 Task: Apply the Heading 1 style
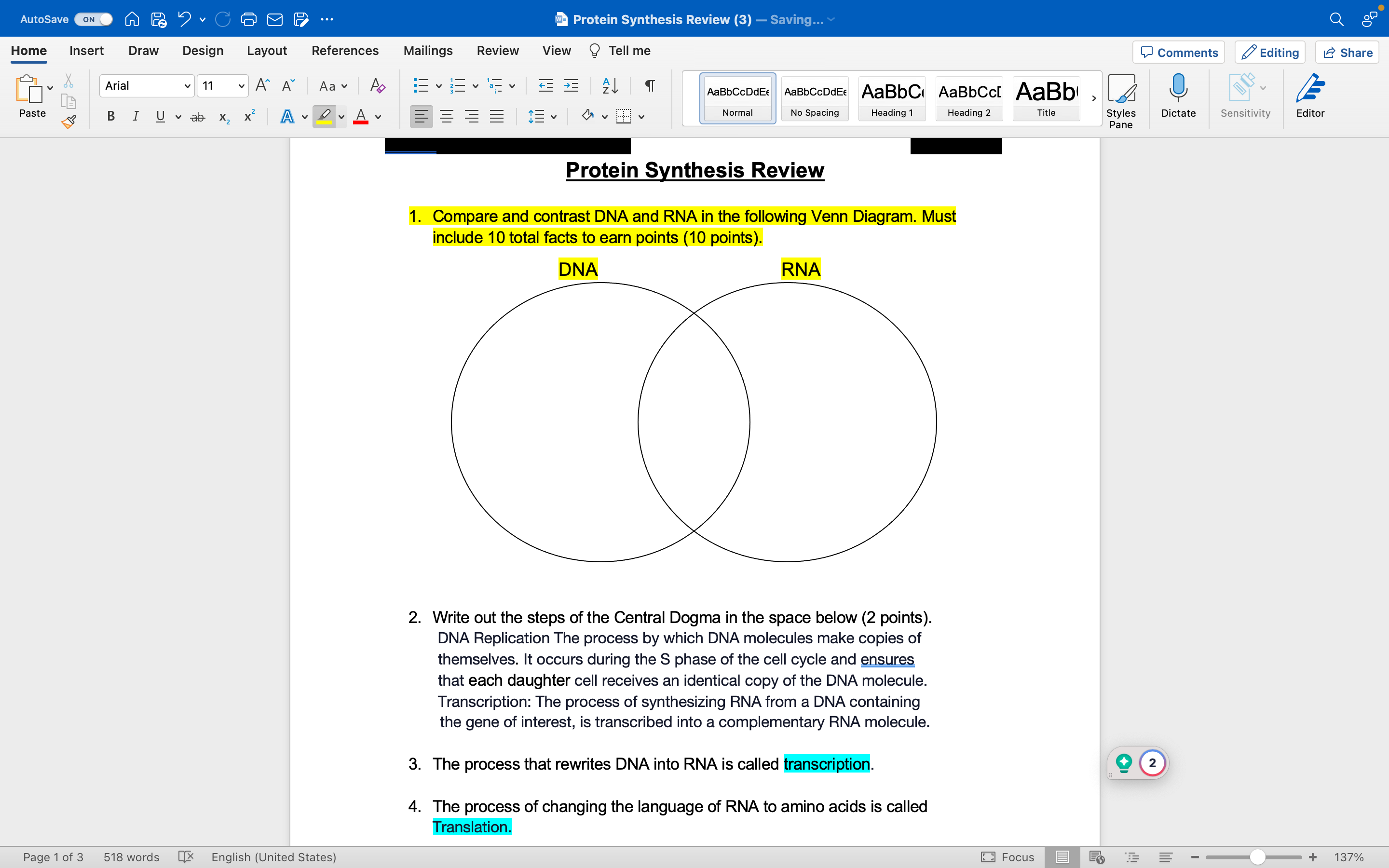coord(892,98)
